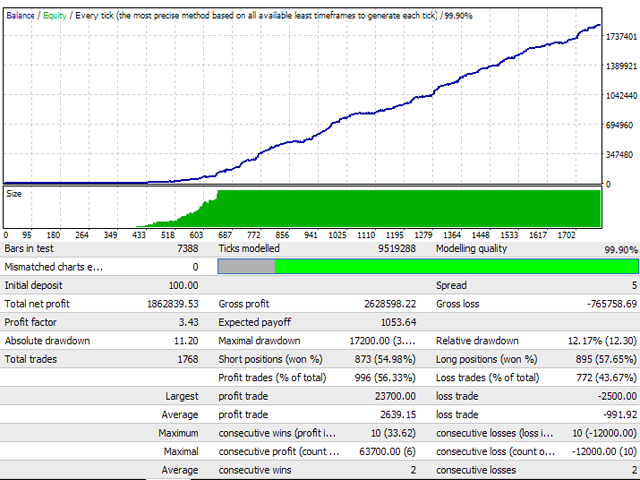Click the Equity legend label

click(55, 16)
